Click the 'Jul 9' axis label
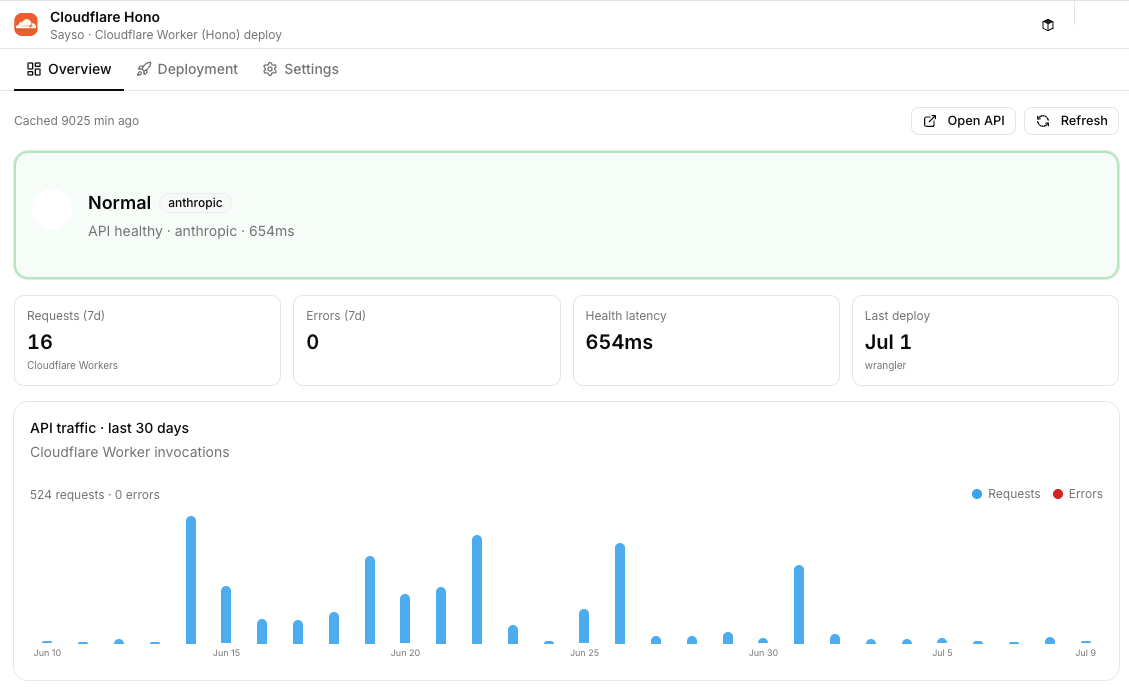This screenshot has height=694, width=1129. (x=1086, y=653)
